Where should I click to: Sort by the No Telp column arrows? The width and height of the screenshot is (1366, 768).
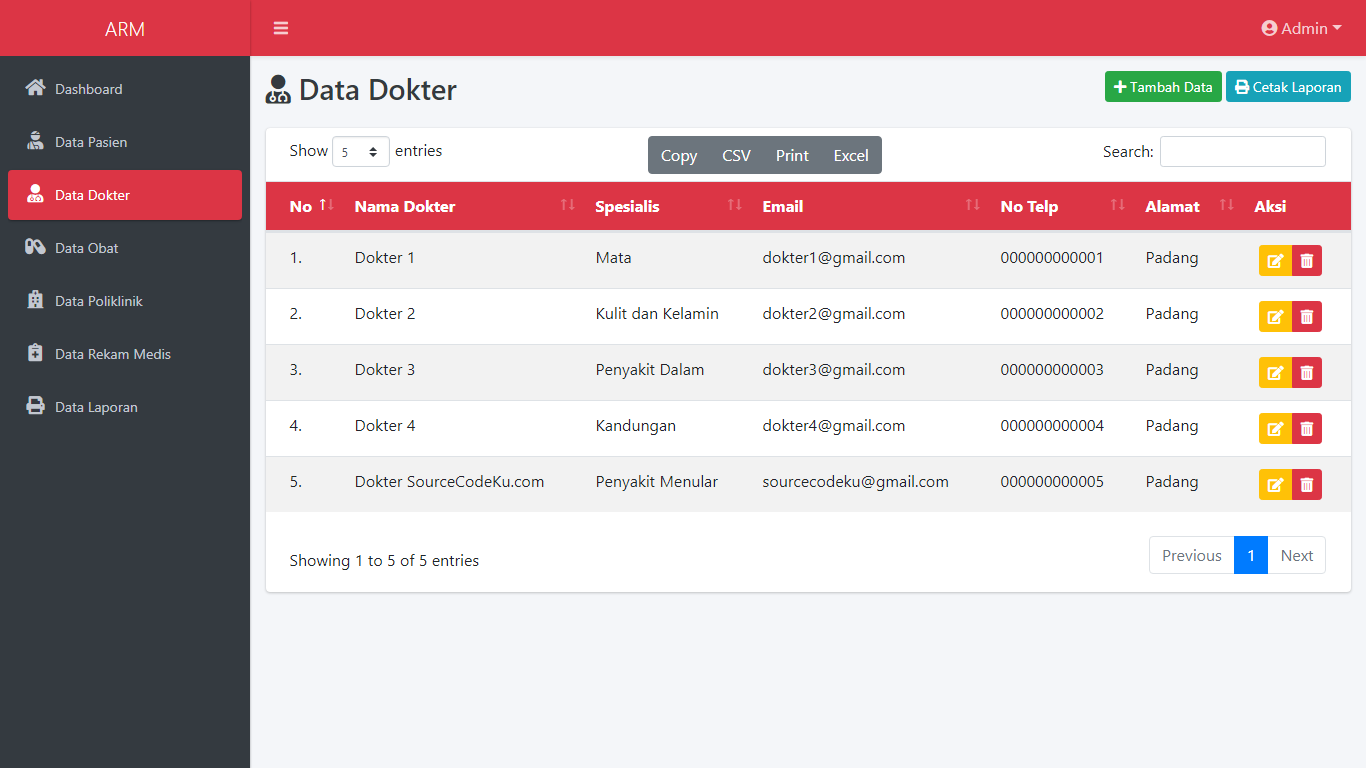[1118, 205]
